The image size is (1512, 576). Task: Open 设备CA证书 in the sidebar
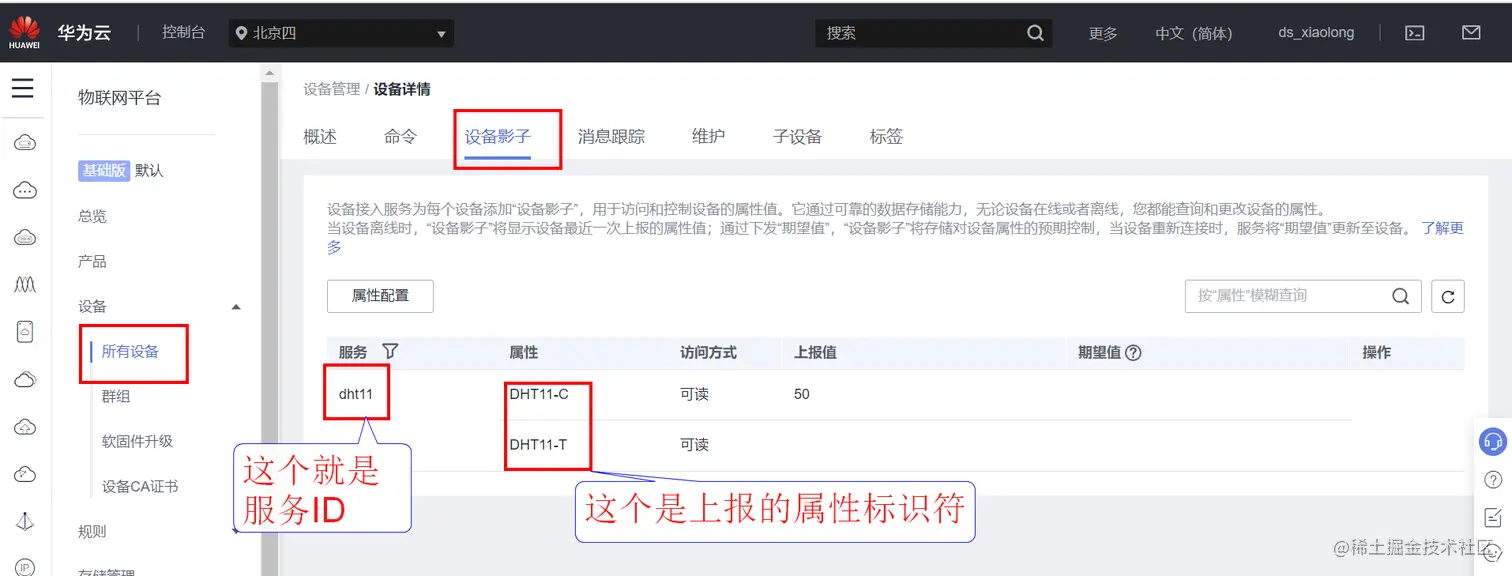click(140, 487)
